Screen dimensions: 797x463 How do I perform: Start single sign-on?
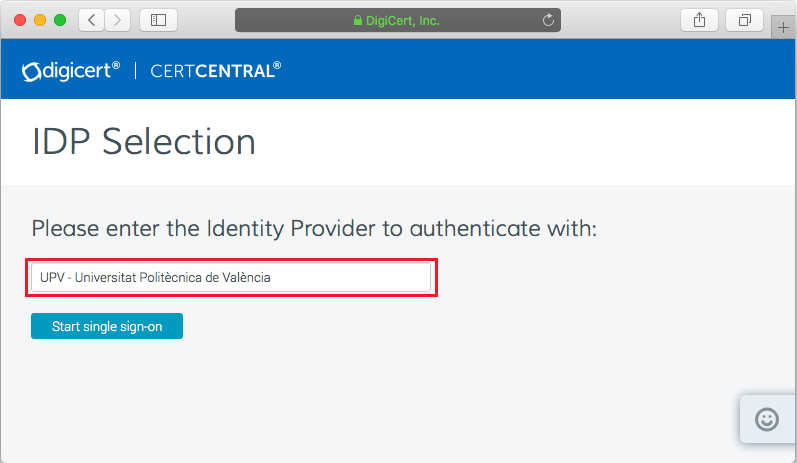click(107, 326)
